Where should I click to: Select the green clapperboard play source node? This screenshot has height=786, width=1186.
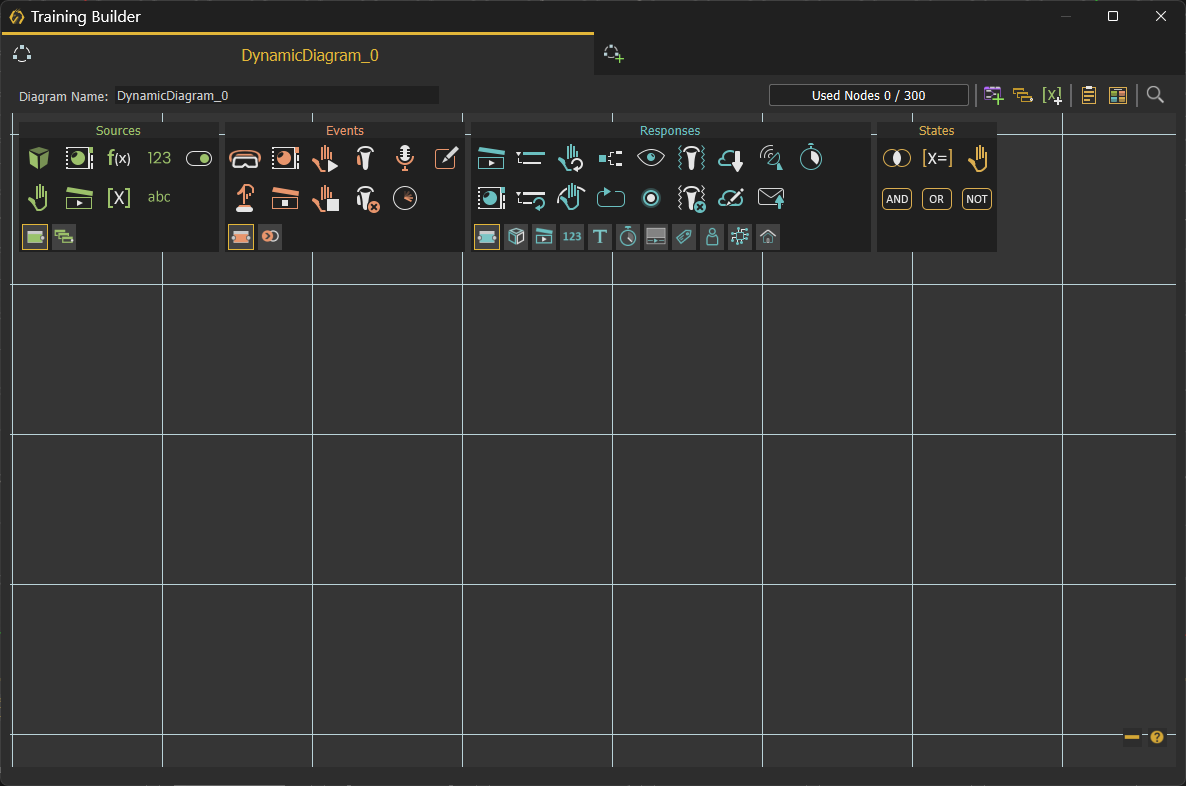point(79,197)
